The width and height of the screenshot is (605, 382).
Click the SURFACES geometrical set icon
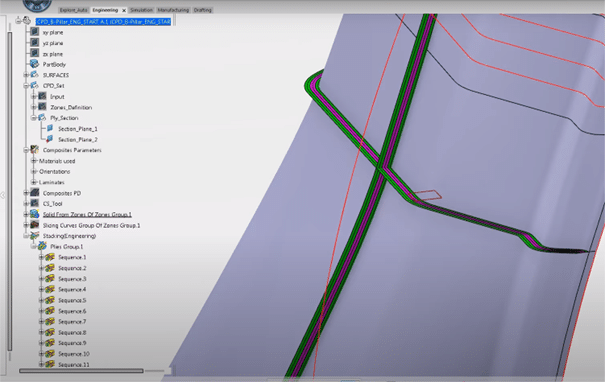coord(35,74)
